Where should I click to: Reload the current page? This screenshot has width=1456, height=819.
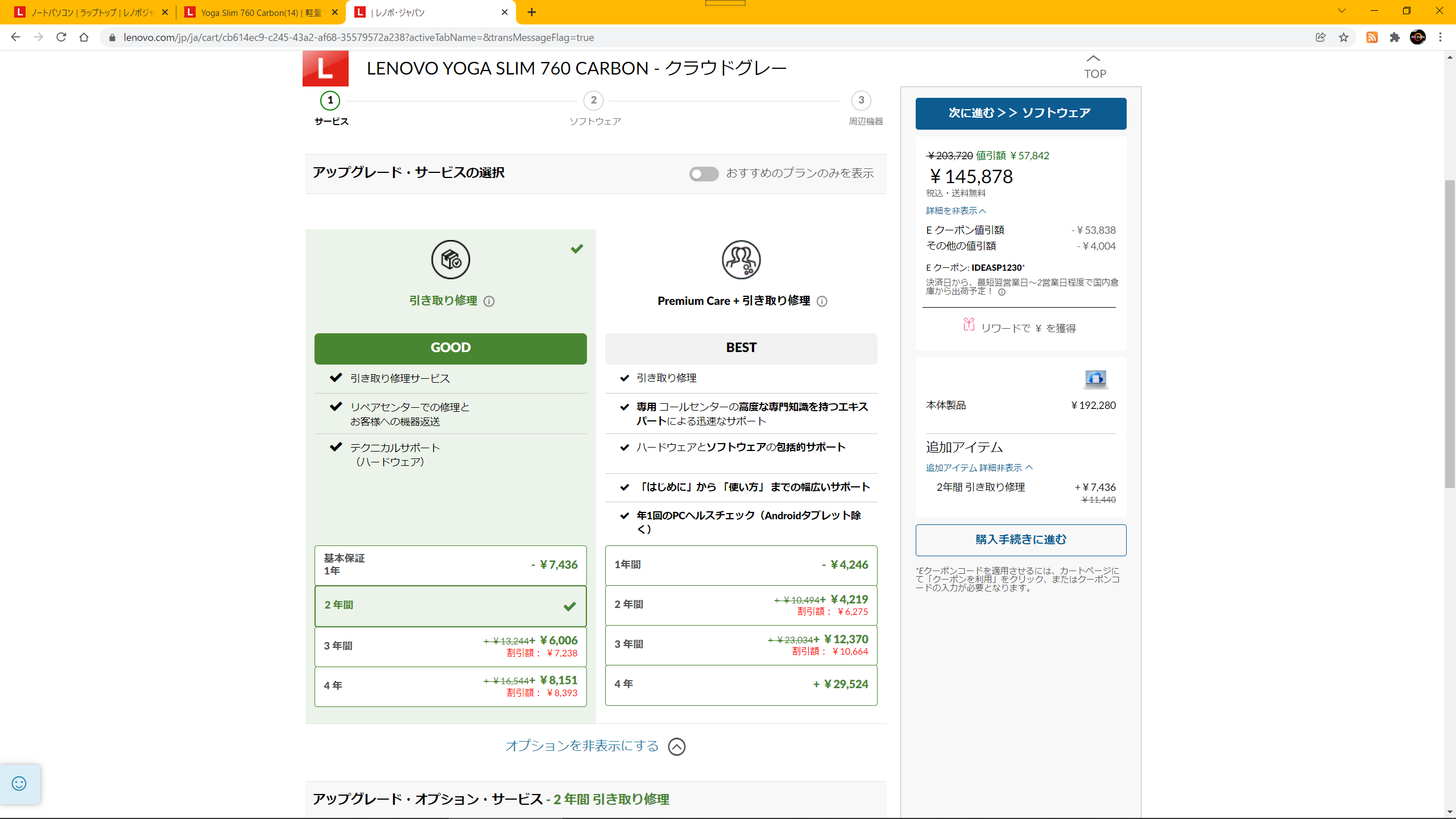pos(61,37)
